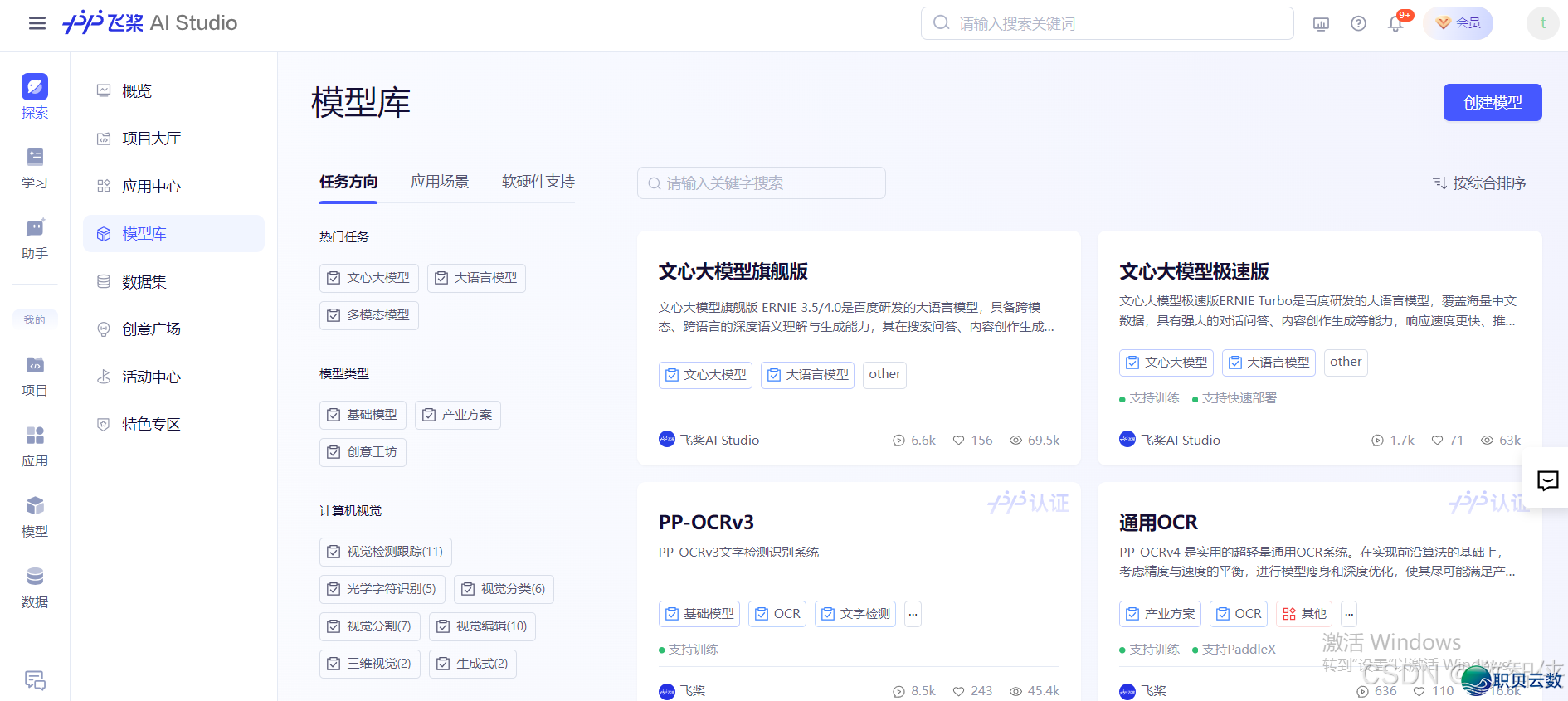Image resolution: width=1568 pixels, height=701 pixels.
Task: Click the 会员 membership button
Action: pos(1458,23)
